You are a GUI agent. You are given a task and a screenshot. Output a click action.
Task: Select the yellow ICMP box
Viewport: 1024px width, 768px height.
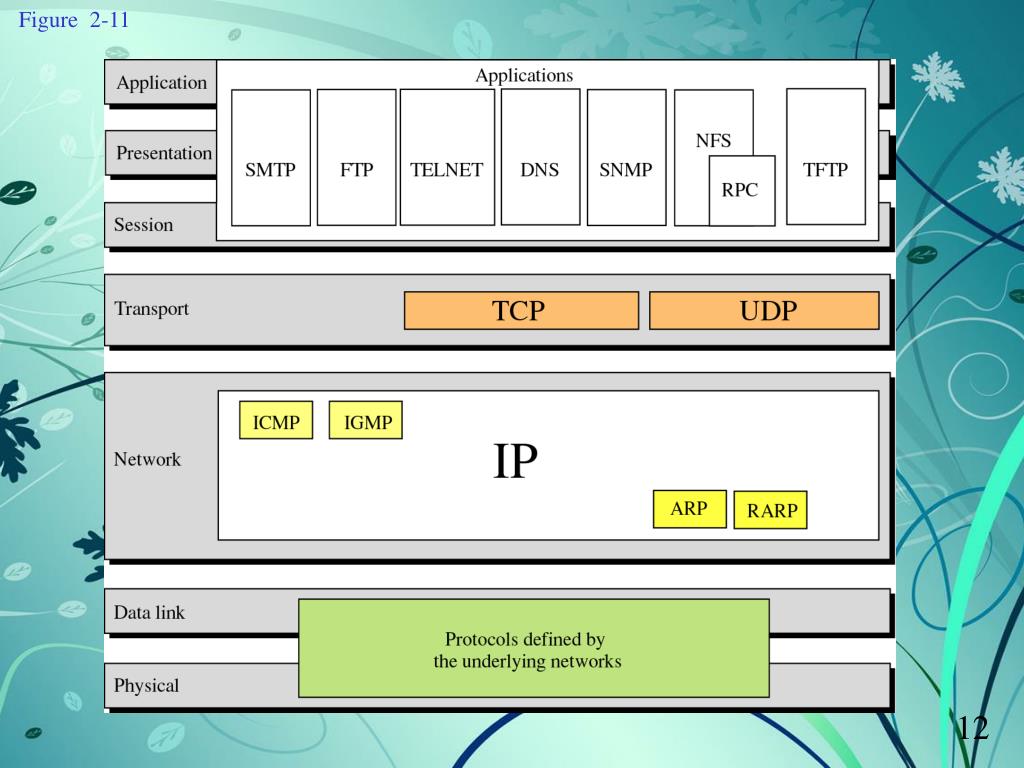click(276, 420)
